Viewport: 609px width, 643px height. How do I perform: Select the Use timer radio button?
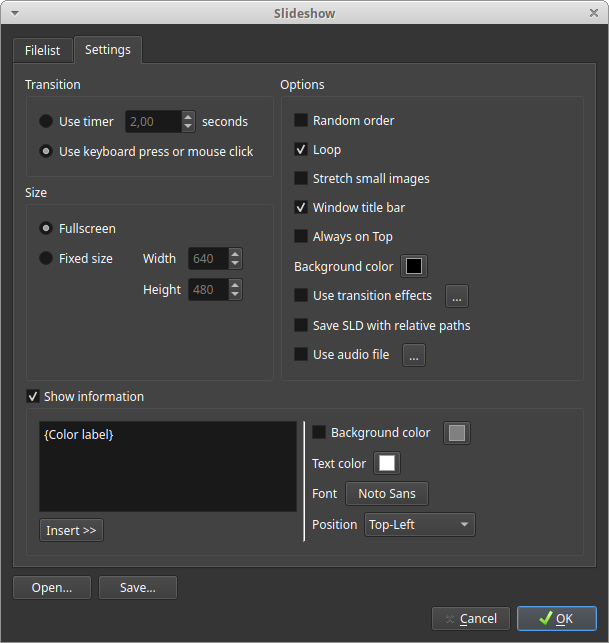tap(46, 122)
